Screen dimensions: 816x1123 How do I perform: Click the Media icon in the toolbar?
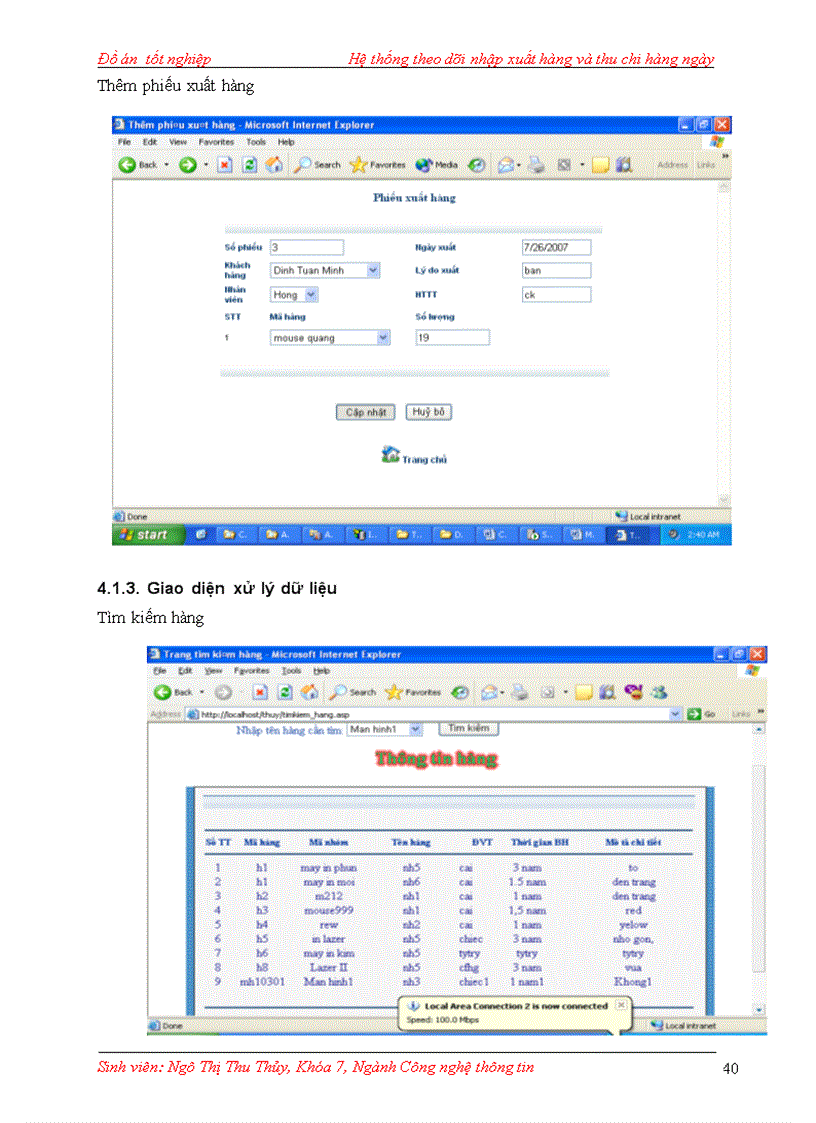422,164
